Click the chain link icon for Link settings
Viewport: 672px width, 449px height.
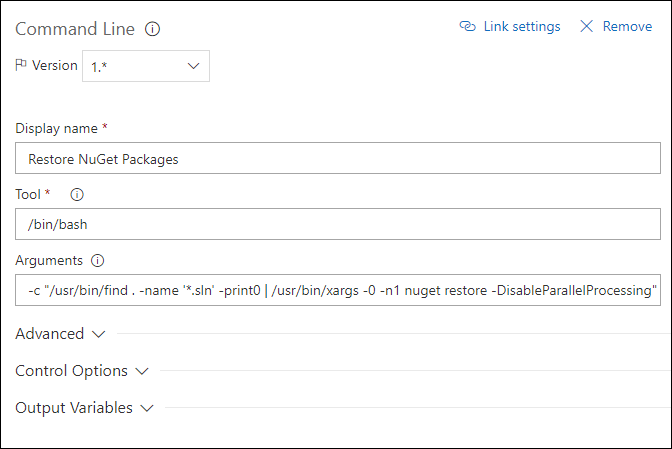coord(468,26)
